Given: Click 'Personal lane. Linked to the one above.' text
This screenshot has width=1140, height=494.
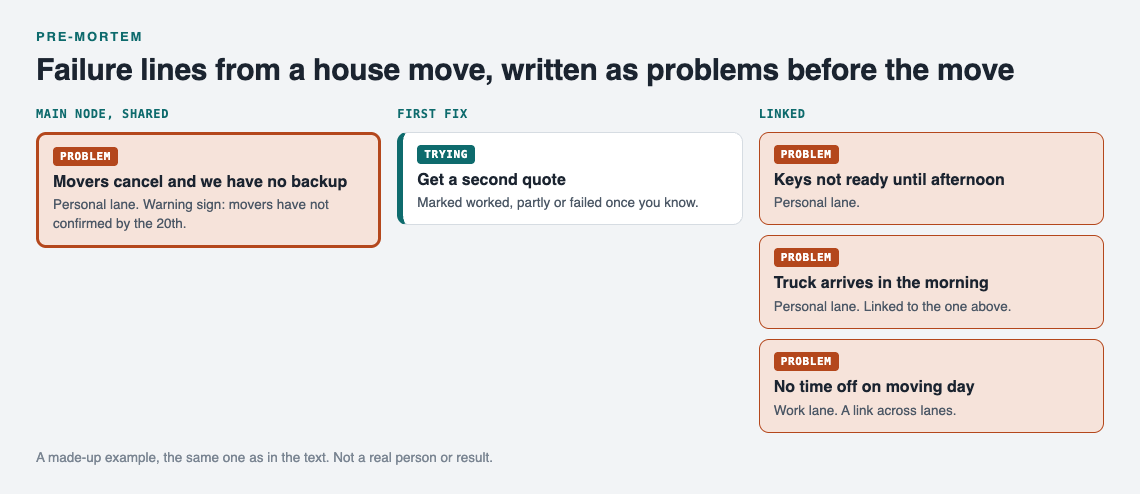Looking at the screenshot, I should (892, 306).
